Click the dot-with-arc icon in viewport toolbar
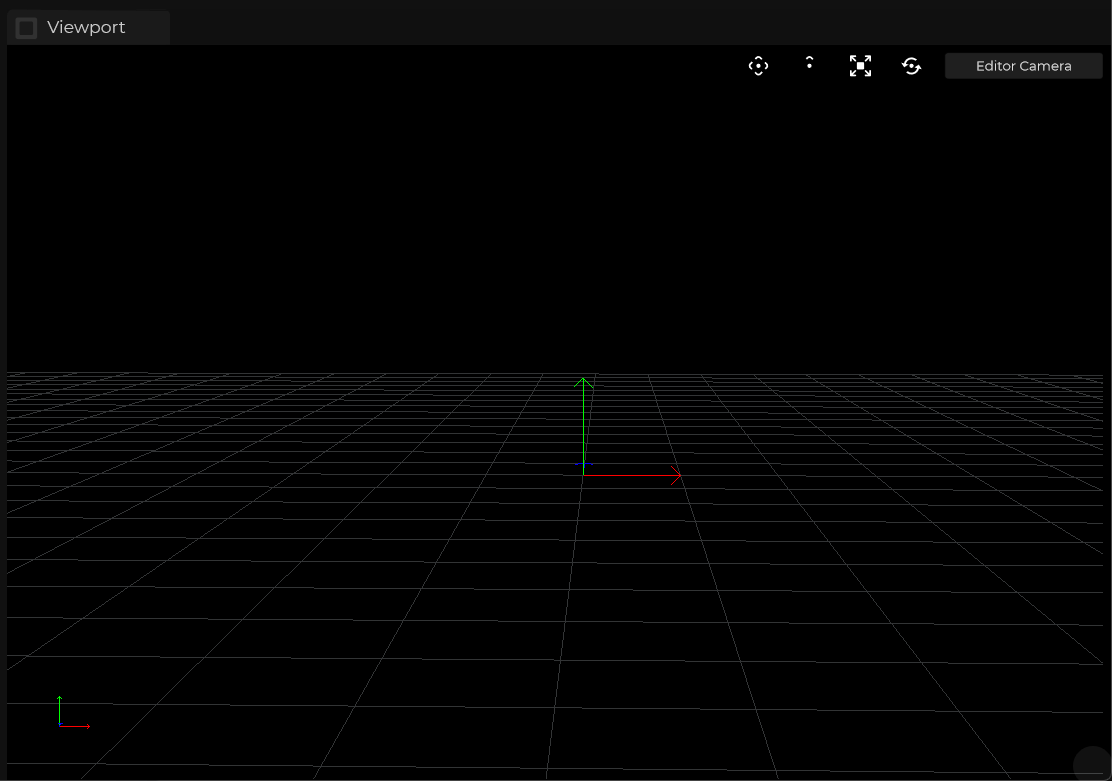Image resolution: width=1112 pixels, height=781 pixels. (809, 63)
